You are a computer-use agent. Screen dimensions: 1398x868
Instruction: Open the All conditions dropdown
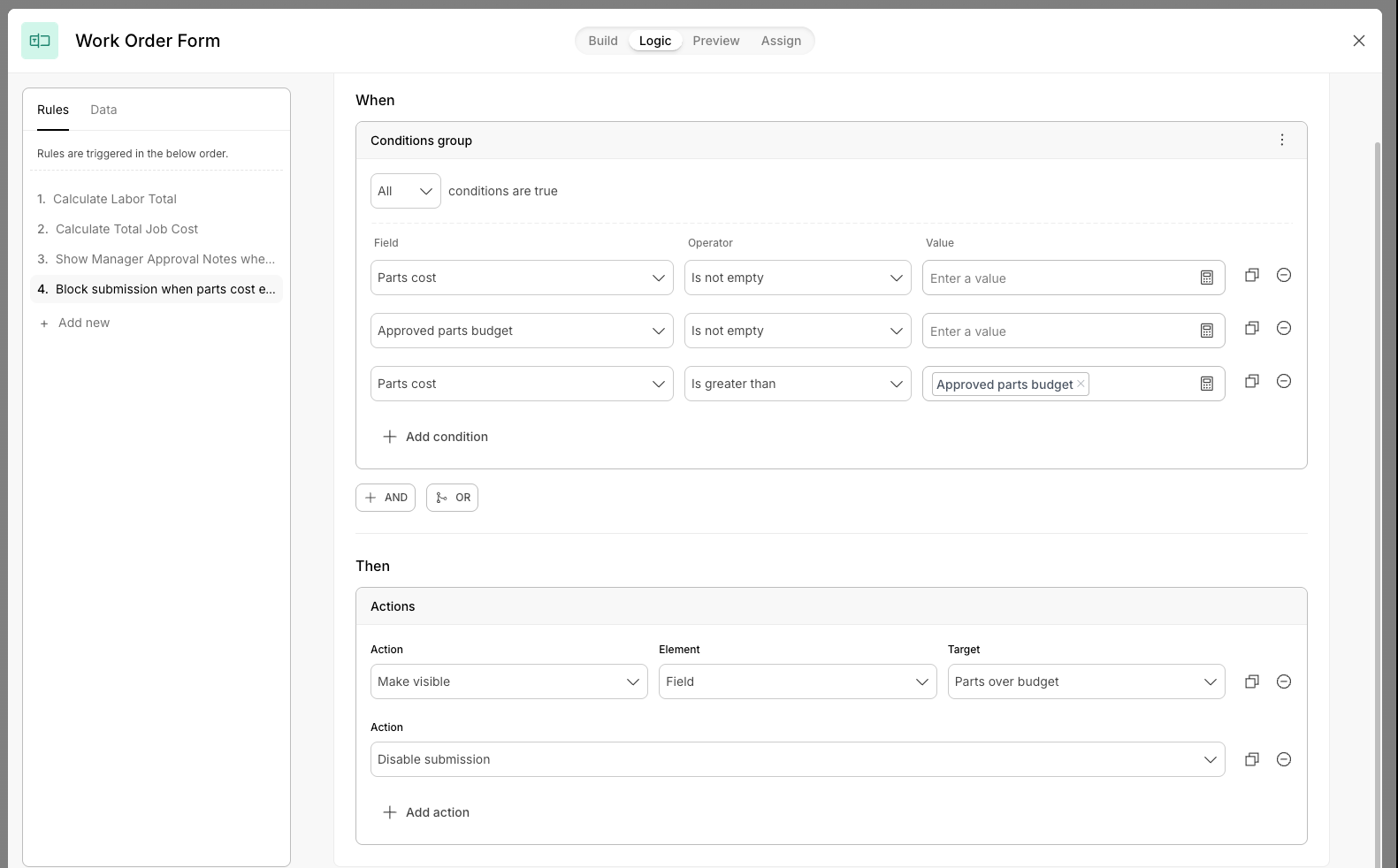406,191
